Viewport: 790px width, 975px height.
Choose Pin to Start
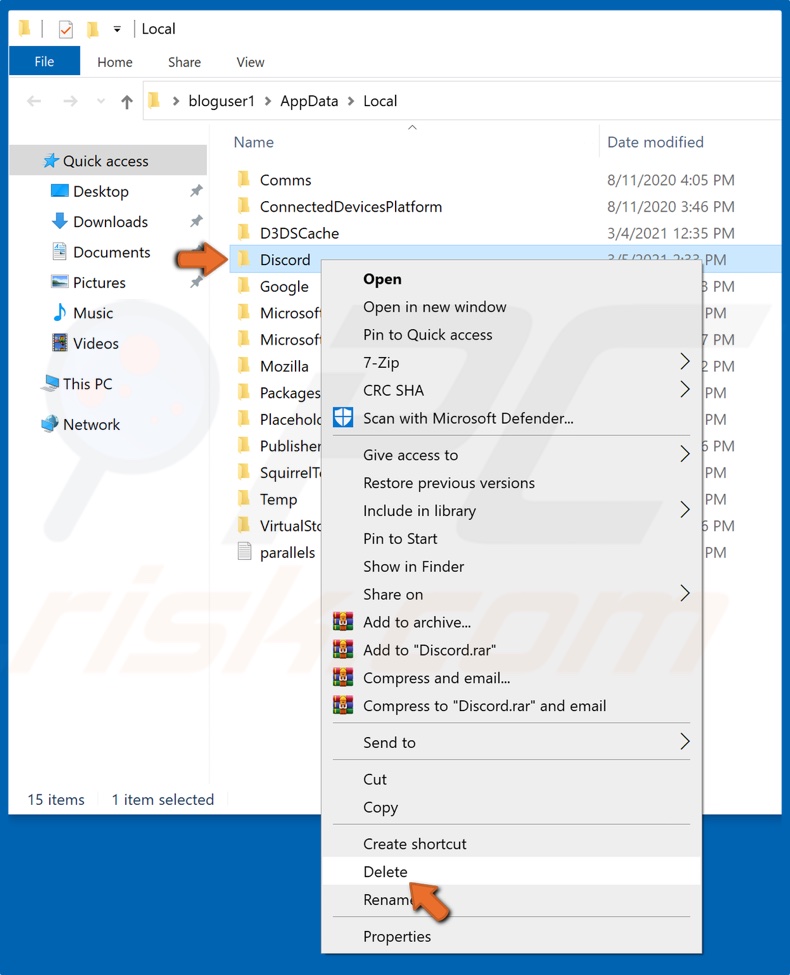pyautogui.click(x=511, y=538)
